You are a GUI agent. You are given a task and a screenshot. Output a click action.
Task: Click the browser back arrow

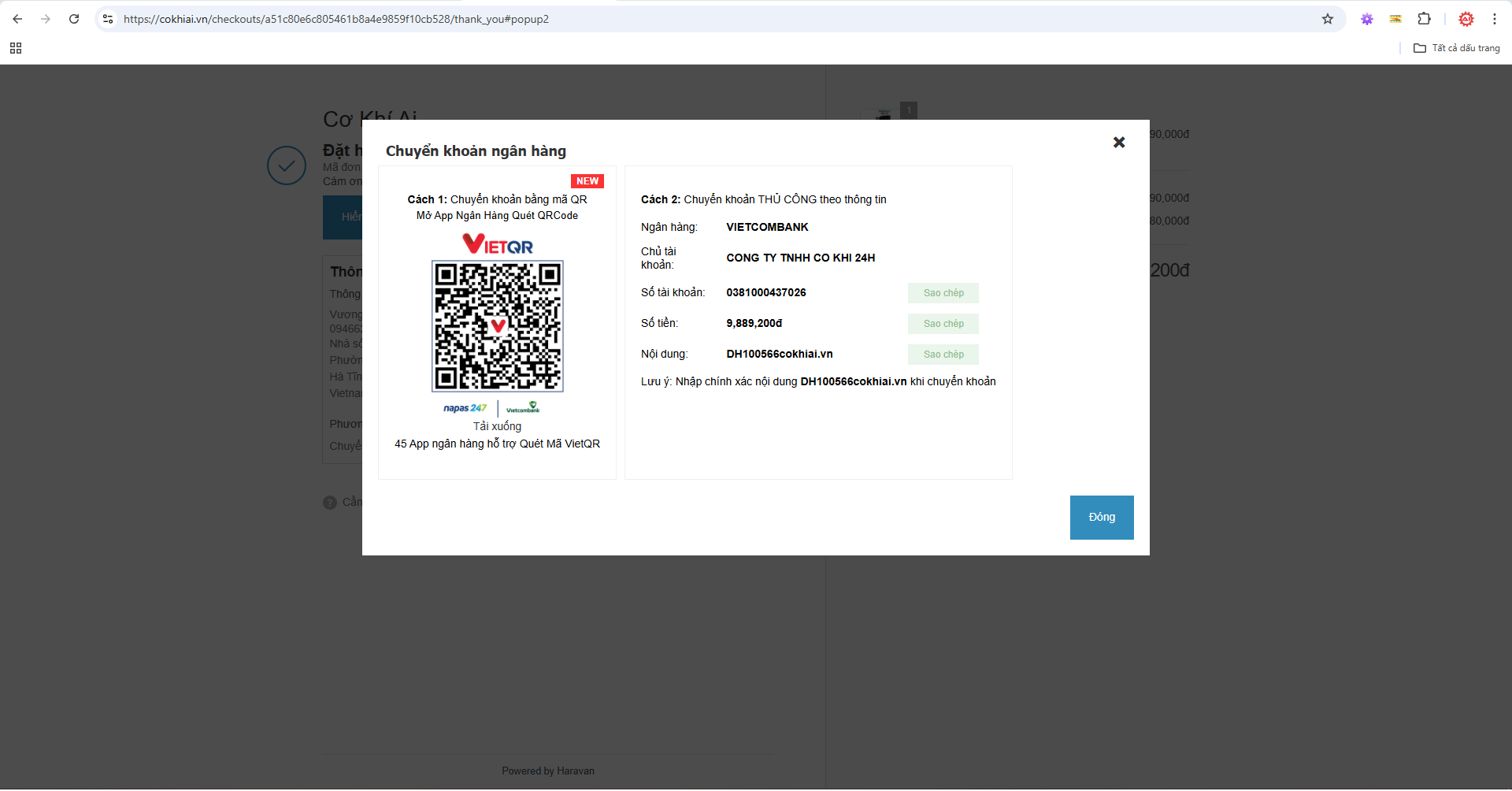[17, 19]
